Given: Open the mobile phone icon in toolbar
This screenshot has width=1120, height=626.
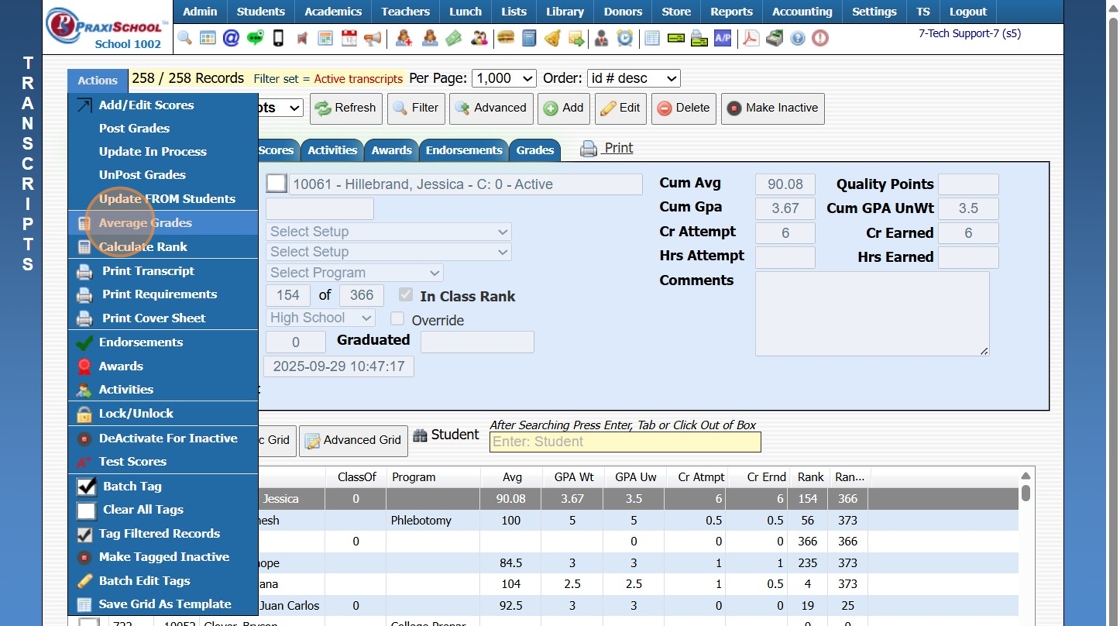Looking at the screenshot, I should pyautogui.click(x=279, y=39).
